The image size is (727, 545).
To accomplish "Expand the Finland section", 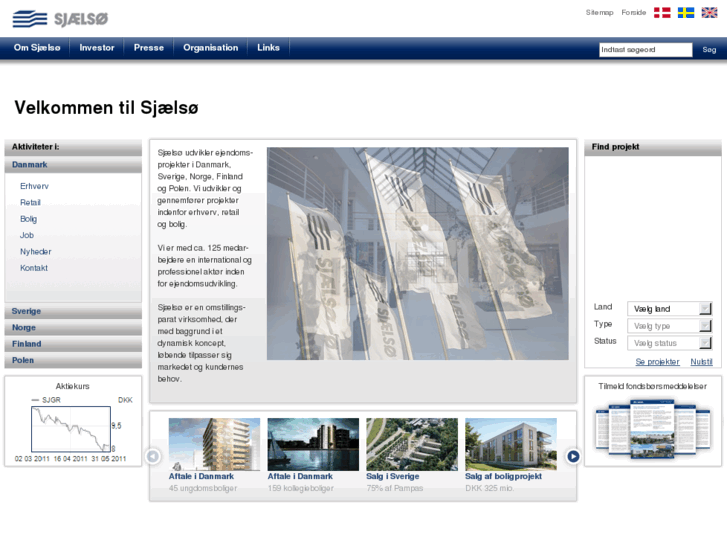I will [x=73, y=344].
